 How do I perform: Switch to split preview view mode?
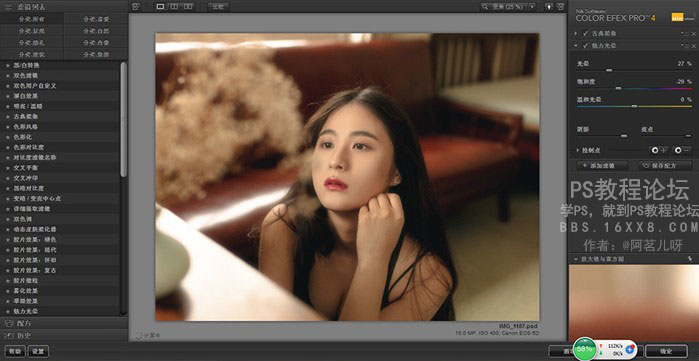(x=174, y=6)
